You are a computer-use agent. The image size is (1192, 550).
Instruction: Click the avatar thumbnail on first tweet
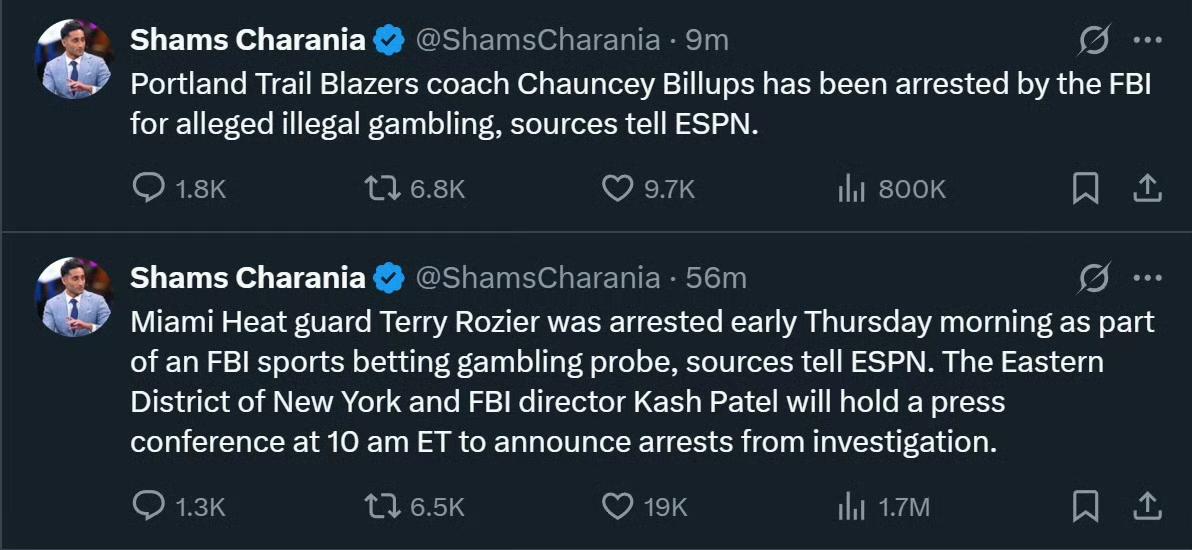(x=75, y=58)
